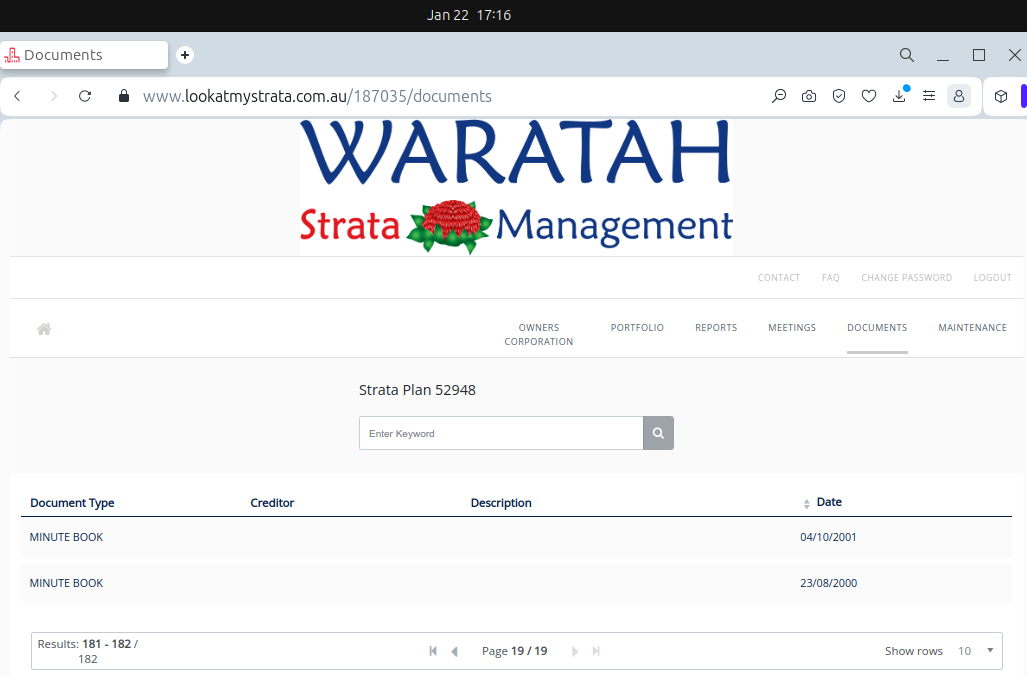Jump to the last results page
This screenshot has height=676, width=1027.
[596, 651]
